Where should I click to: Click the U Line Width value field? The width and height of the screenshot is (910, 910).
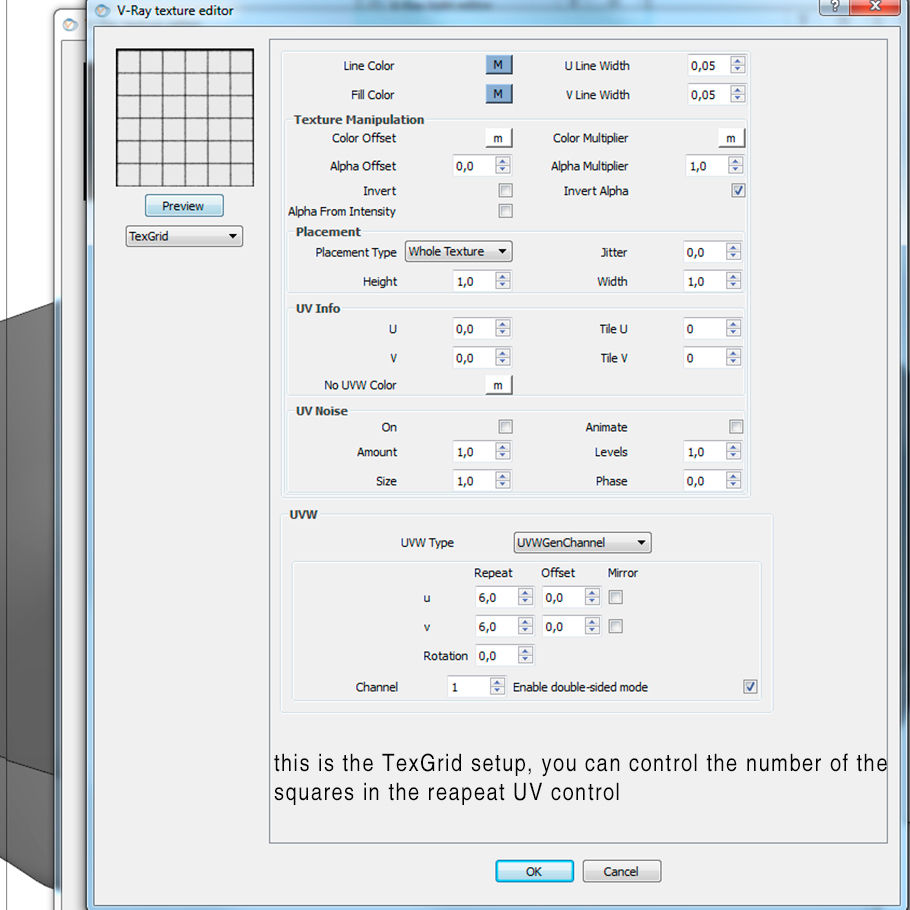click(x=709, y=66)
